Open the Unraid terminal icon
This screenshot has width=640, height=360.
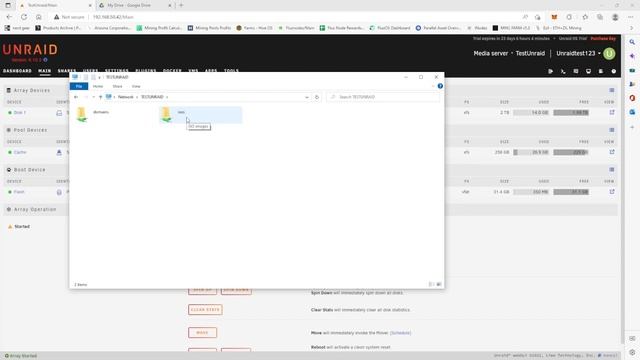(x=563, y=71)
